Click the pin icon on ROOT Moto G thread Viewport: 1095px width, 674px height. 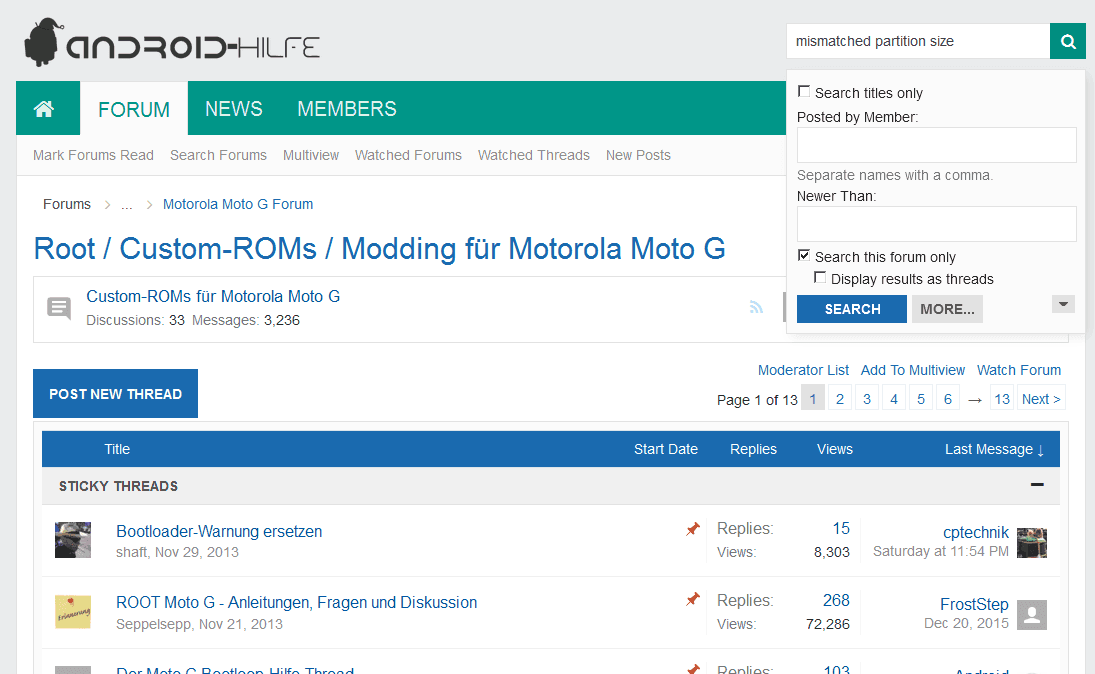693,599
